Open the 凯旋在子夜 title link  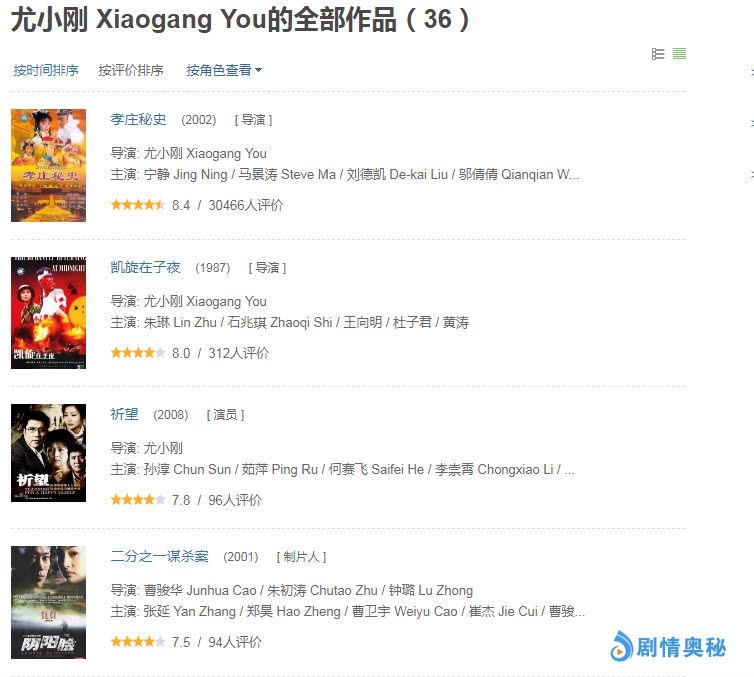point(145,267)
